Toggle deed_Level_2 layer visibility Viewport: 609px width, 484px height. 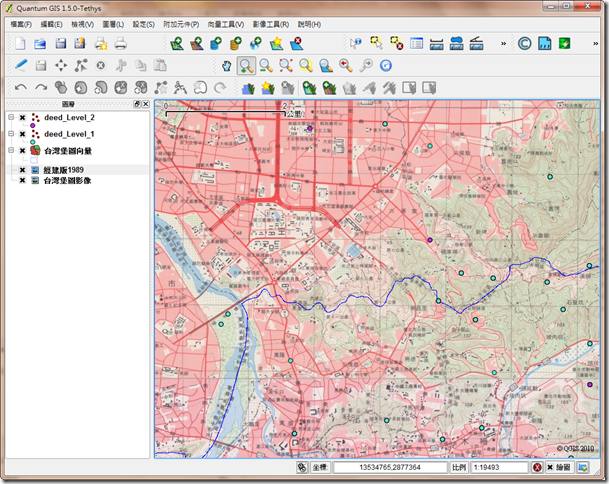pyautogui.click(x=23, y=117)
